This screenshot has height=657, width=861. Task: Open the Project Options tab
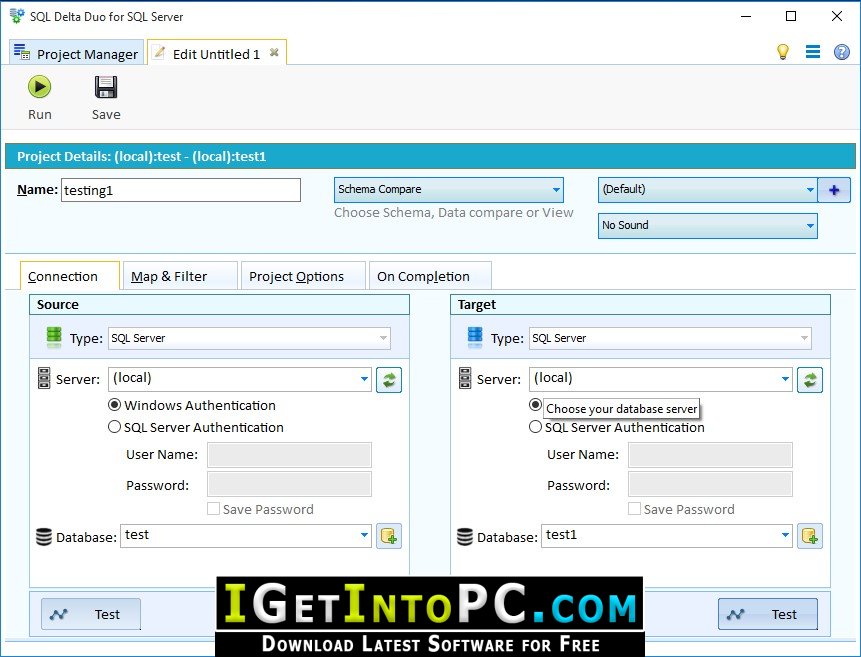click(x=303, y=276)
